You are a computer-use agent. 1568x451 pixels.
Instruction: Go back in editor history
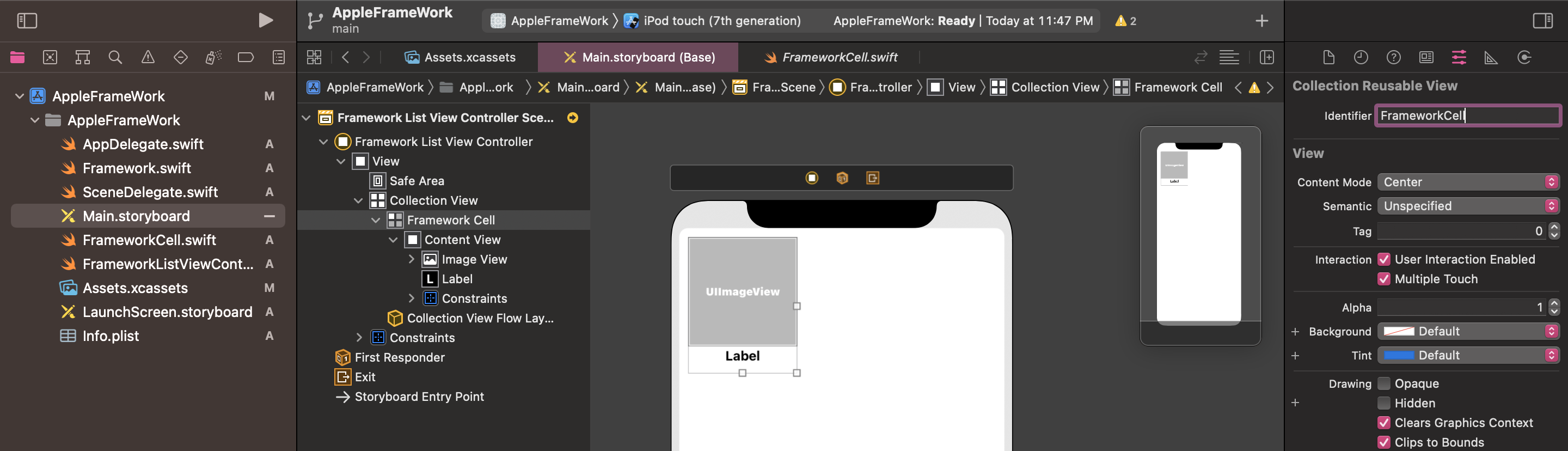tap(346, 58)
